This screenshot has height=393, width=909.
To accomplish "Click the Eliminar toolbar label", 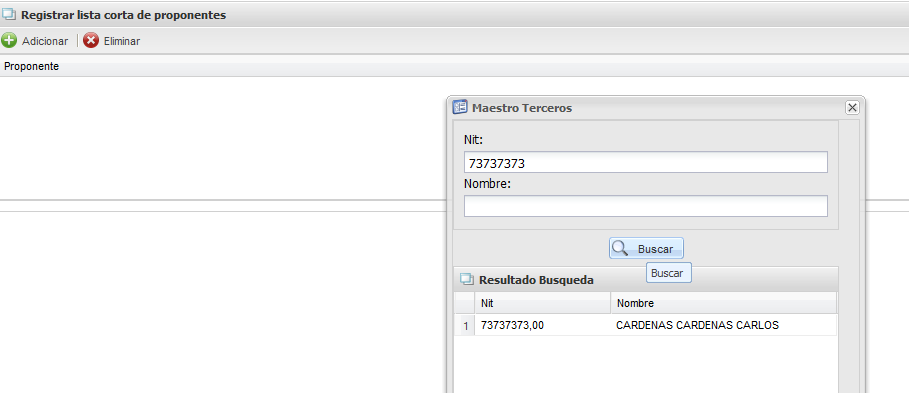I will [x=122, y=41].
